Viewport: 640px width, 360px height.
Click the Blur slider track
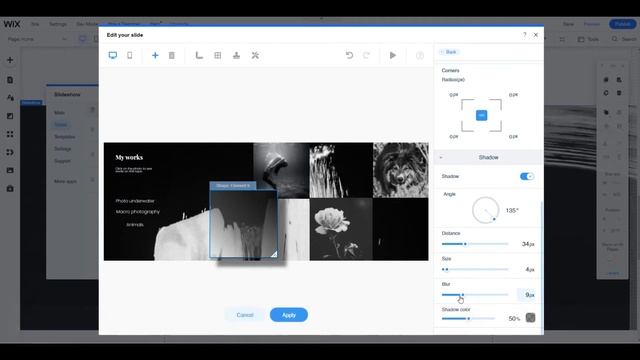[475, 295]
